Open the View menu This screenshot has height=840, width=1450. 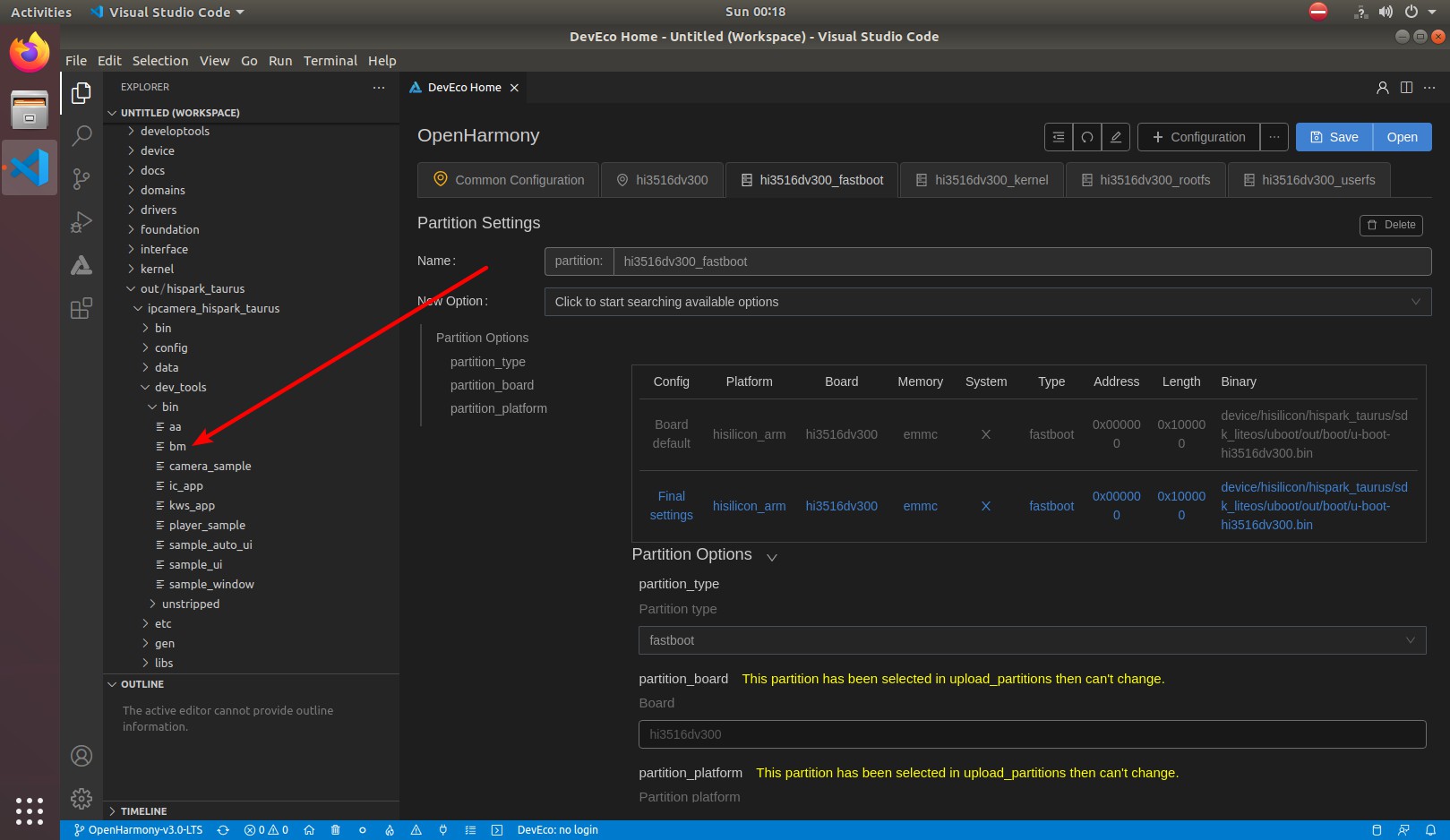click(214, 61)
